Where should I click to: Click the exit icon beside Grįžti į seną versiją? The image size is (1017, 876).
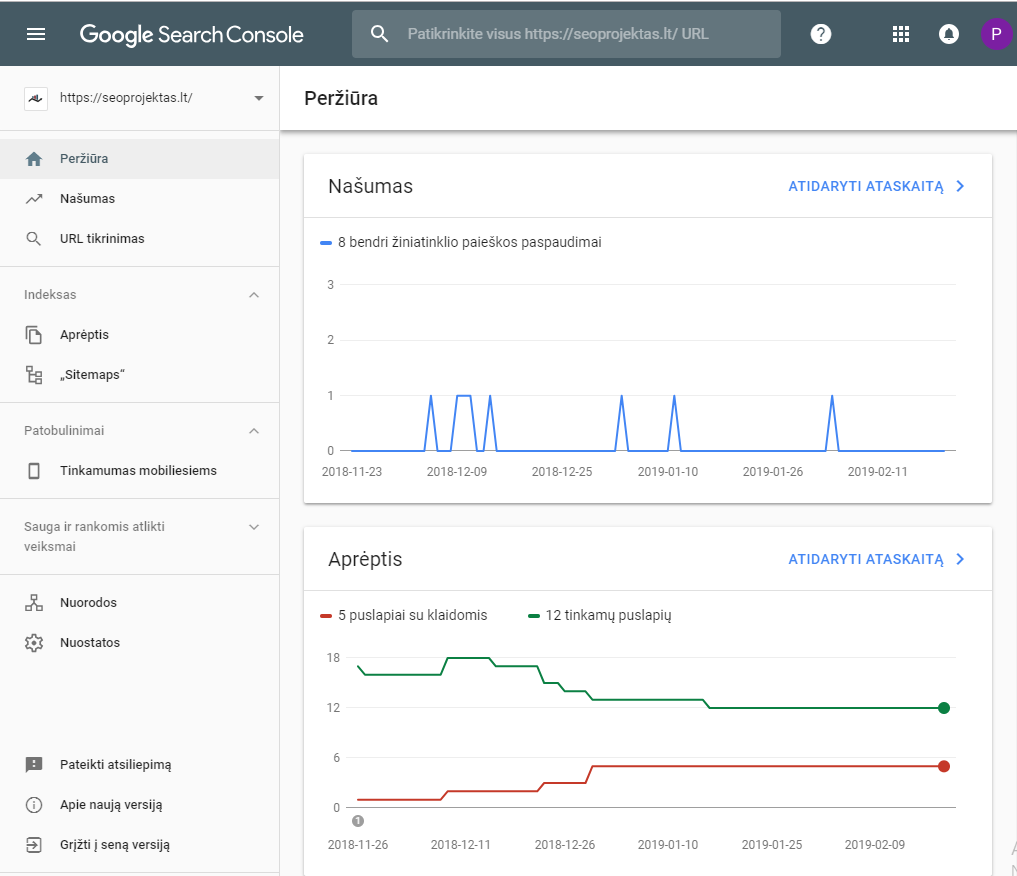pyautogui.click(x=34, y=845)
